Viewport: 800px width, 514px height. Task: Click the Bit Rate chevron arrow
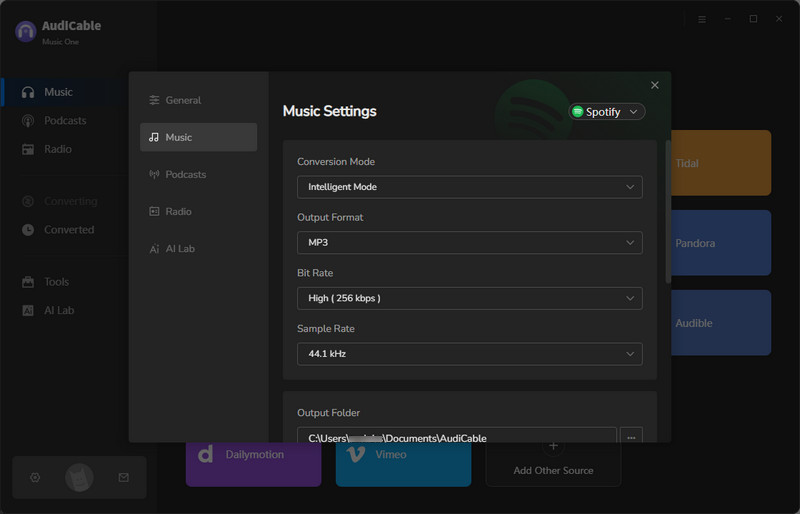pos(630,298)
